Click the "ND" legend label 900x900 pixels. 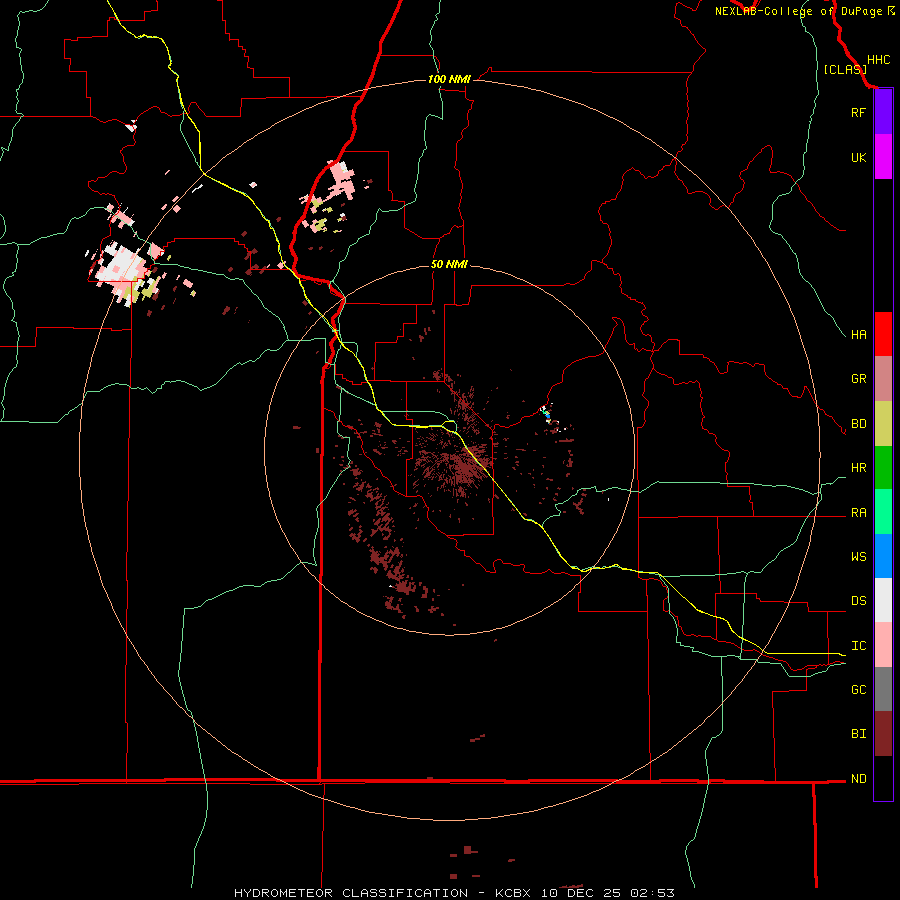[858, 779]
